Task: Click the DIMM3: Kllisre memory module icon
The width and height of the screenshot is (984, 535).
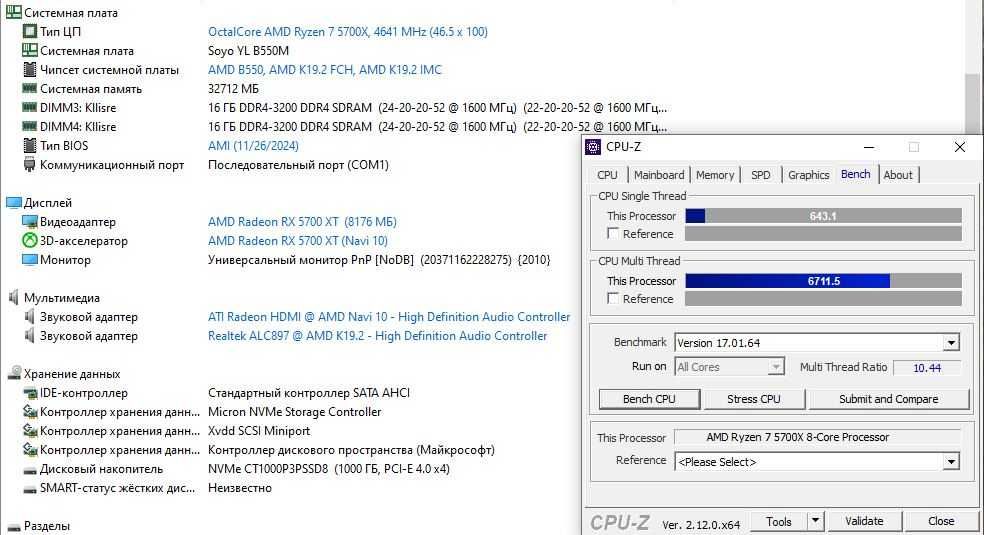Action: pos(29,107)
